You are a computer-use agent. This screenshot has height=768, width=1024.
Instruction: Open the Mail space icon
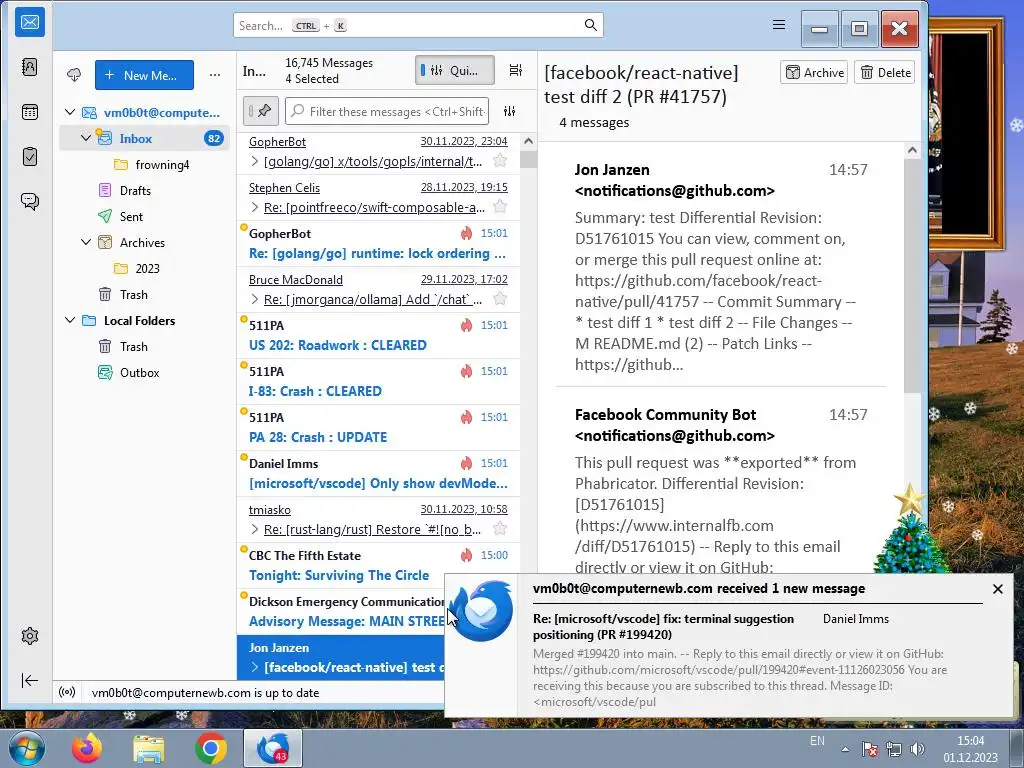(30, 23)
